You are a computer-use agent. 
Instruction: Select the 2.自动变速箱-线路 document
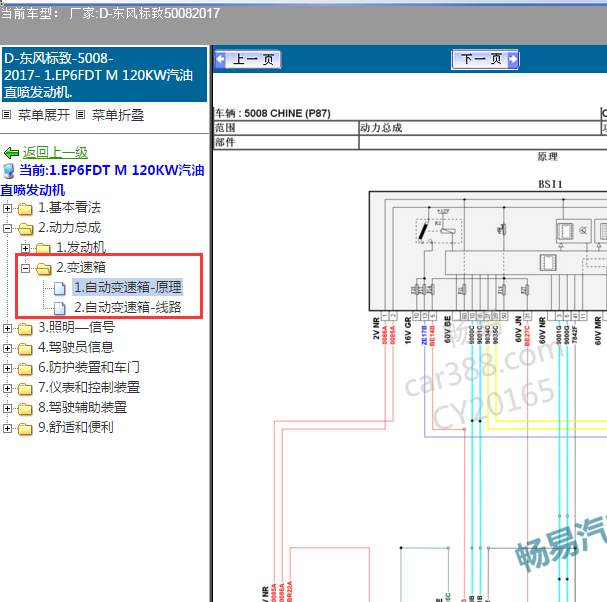click(x=127, y=308)
